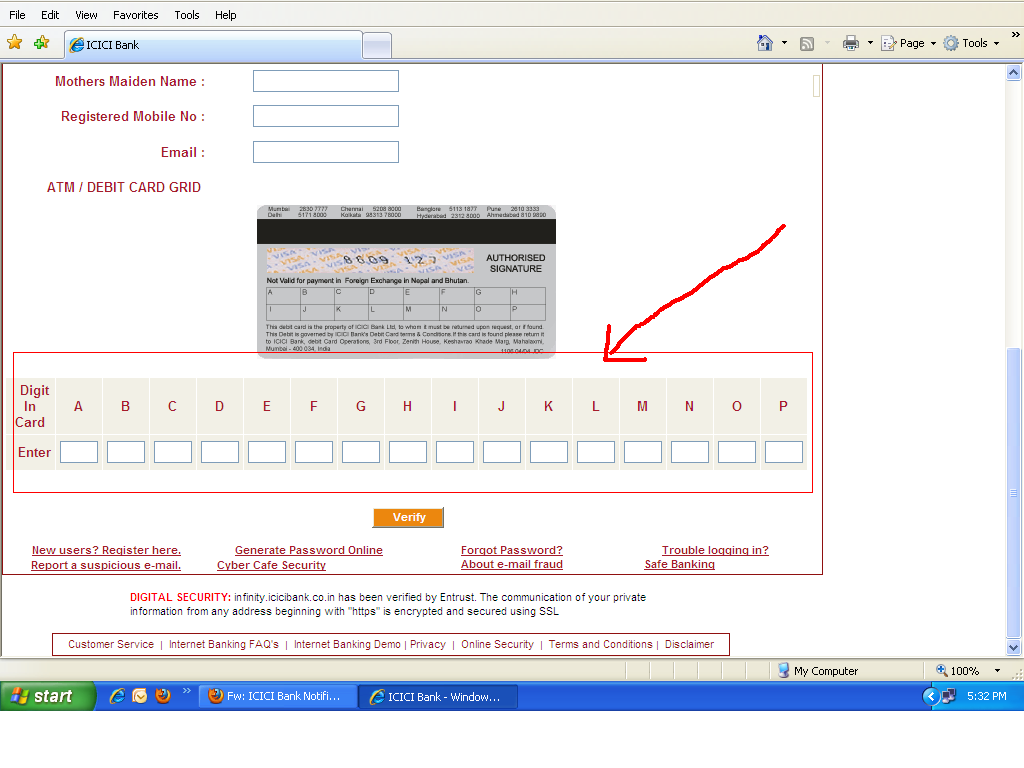Click the Registered Mobile No field
The width and height of the screenshot is (1024, 768).
[326, 116]
